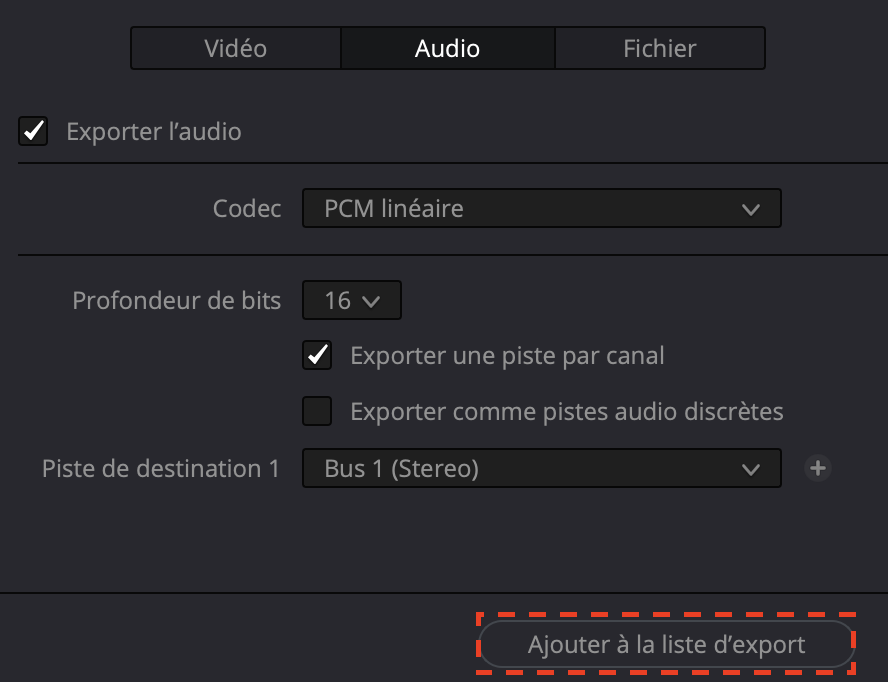This screenshot has width=888, height=682.
Task: Disable Exporter une piste par canal checkbox
Action: tap(318, 355)
